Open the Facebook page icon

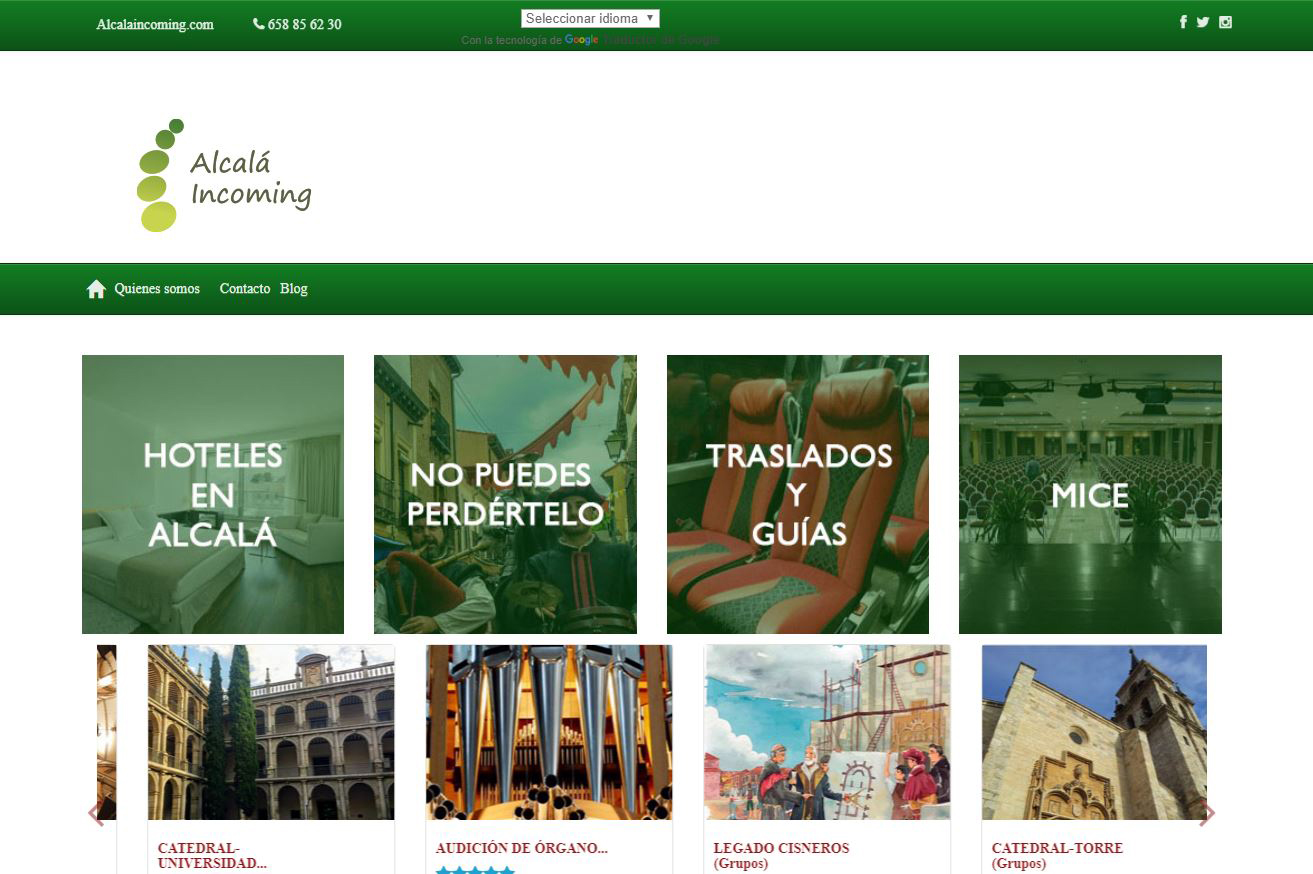click(1183, 21)
